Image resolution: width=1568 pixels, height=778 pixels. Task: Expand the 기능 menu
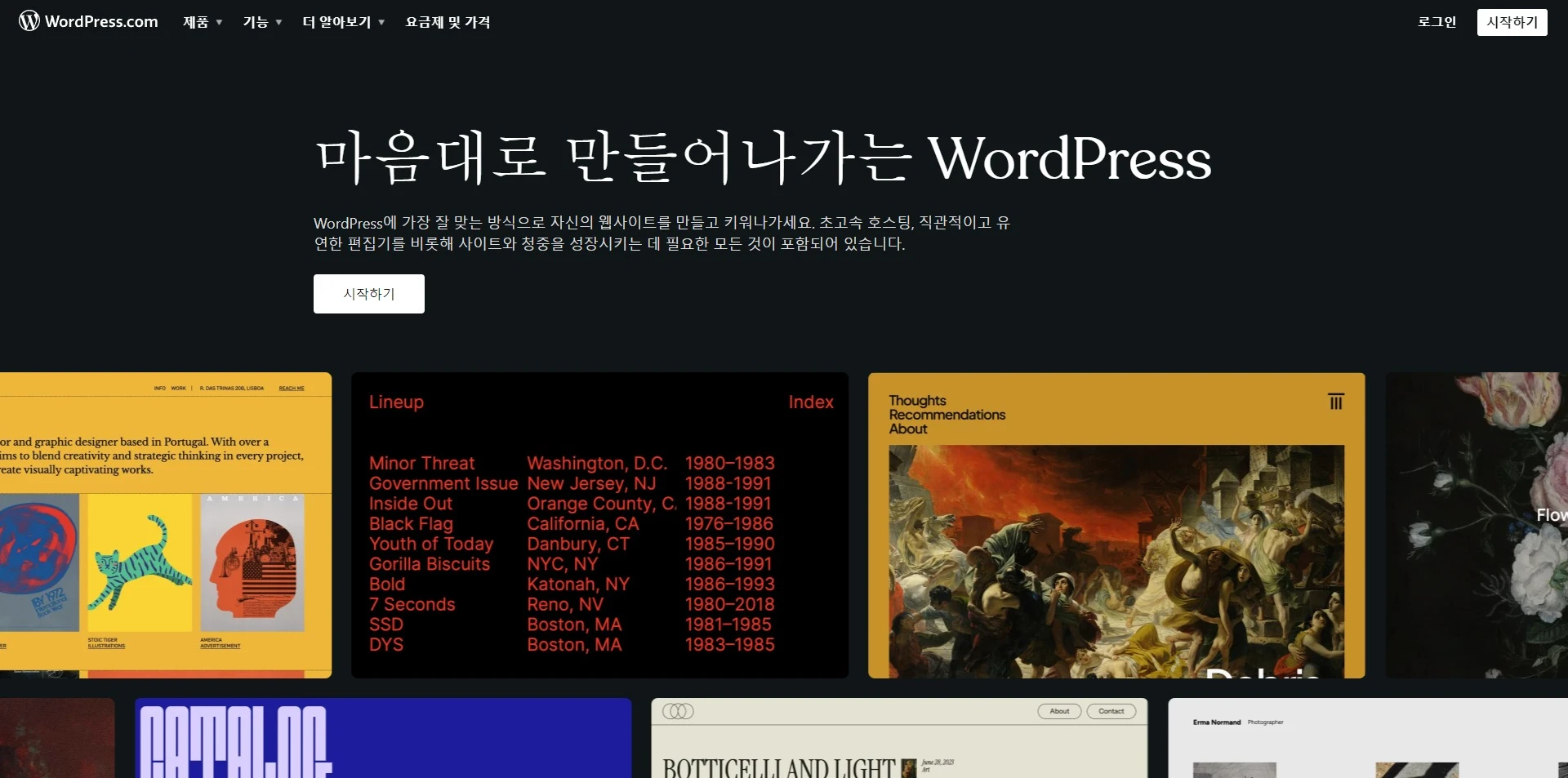click(262, 22)
